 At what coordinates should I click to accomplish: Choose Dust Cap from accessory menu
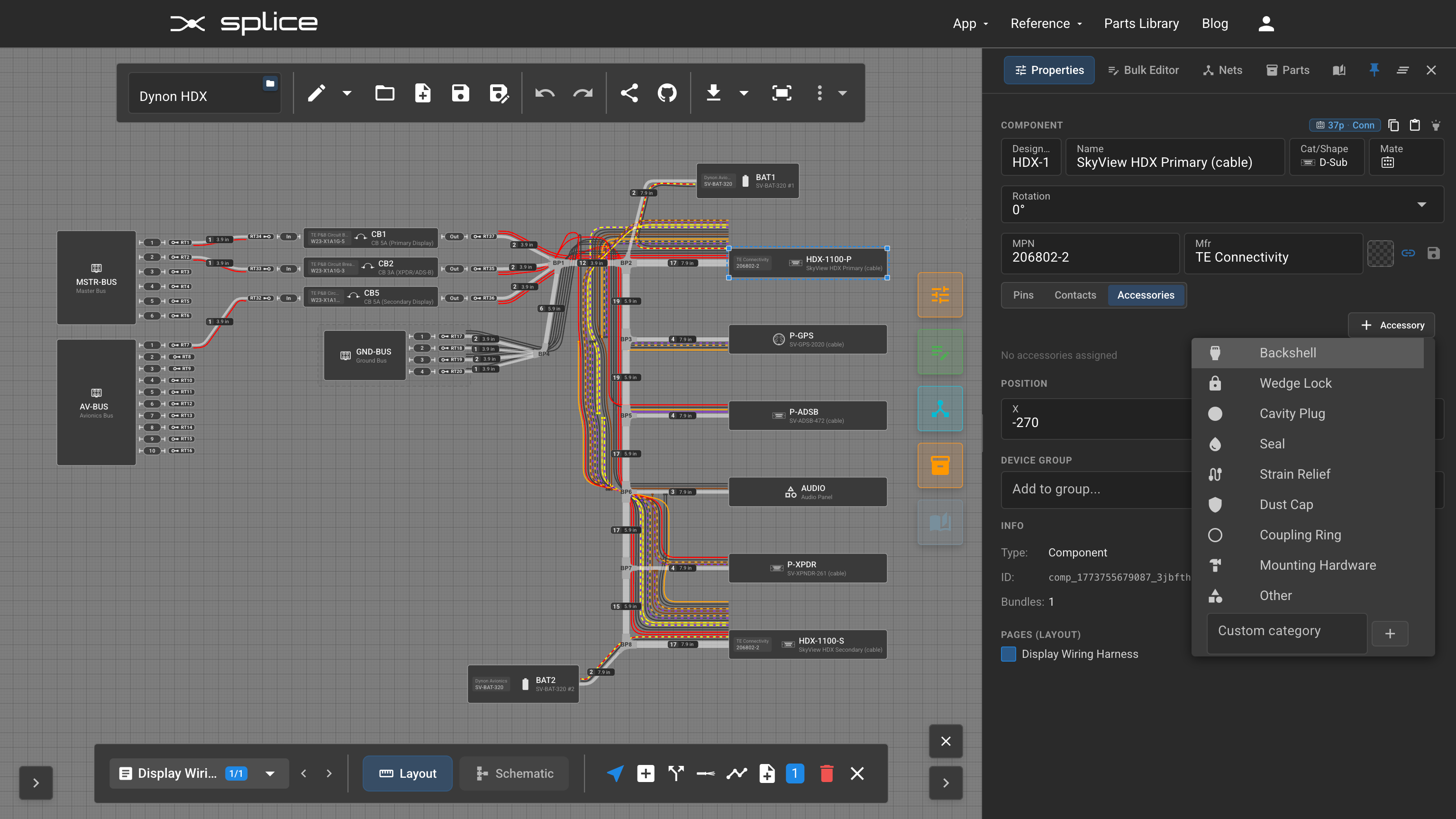pyautogui.click(x=1307, y=505)
